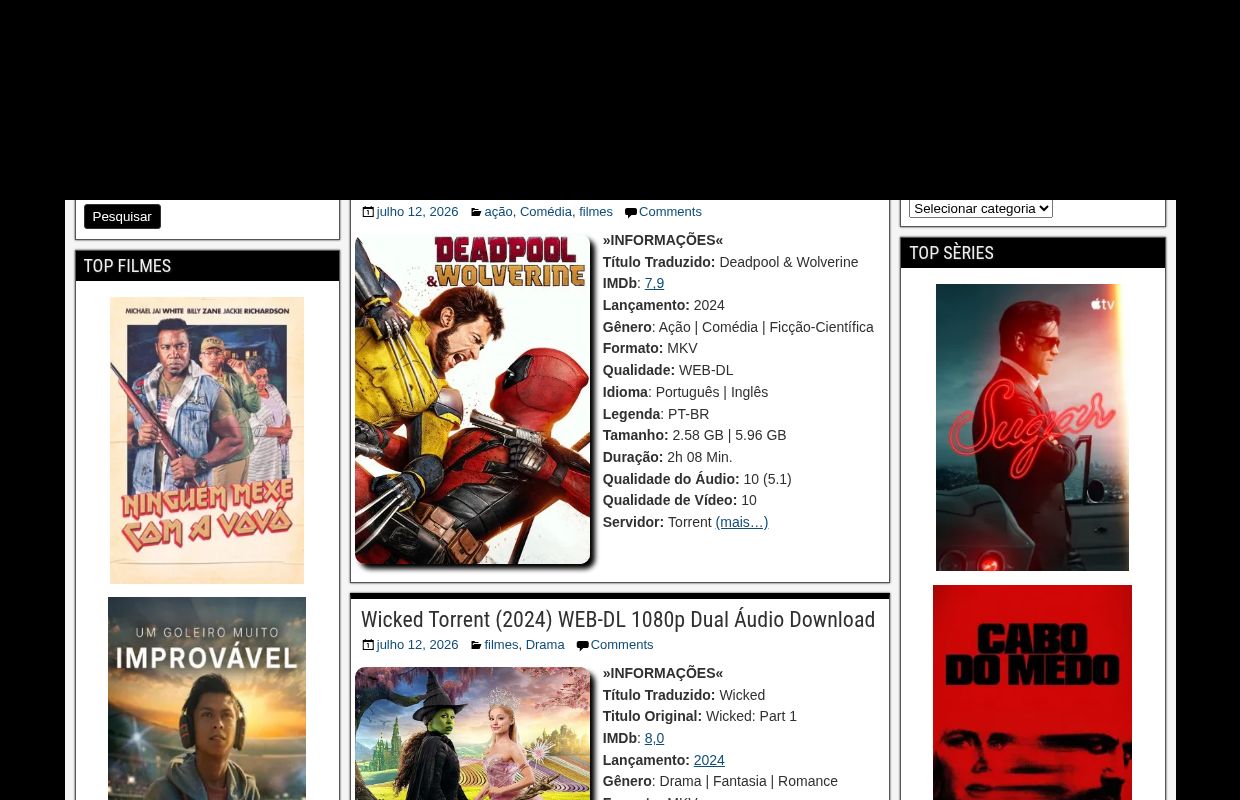Click the TOP SÈRIES sidebar heading
This screenshot has width=1240, height=800.
pyautogui.click(x=951, y=253)
